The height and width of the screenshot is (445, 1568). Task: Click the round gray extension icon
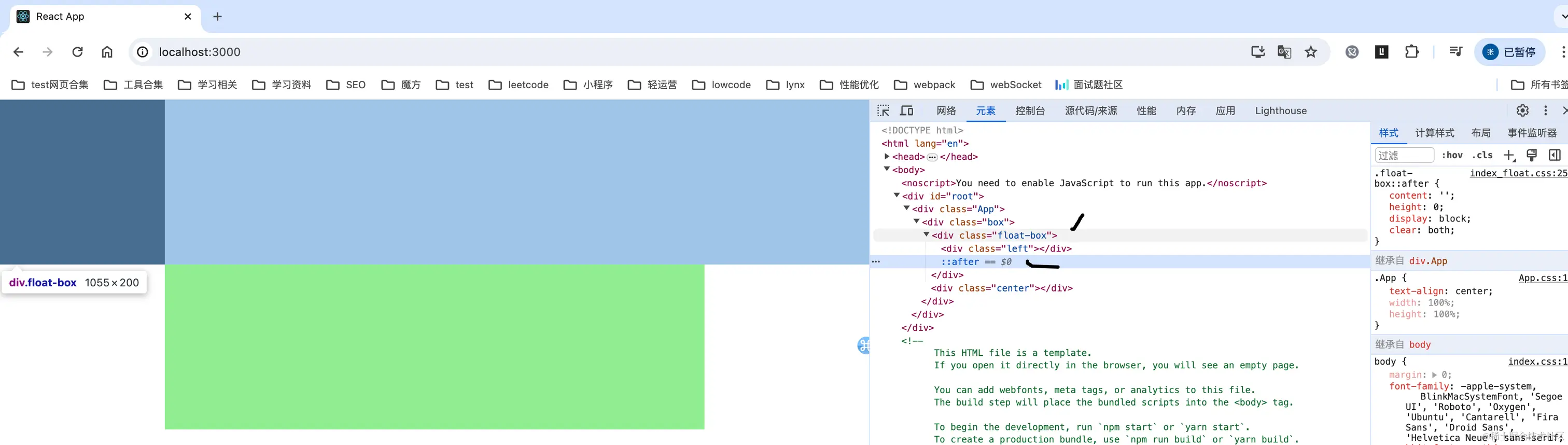coord(1352,52)
